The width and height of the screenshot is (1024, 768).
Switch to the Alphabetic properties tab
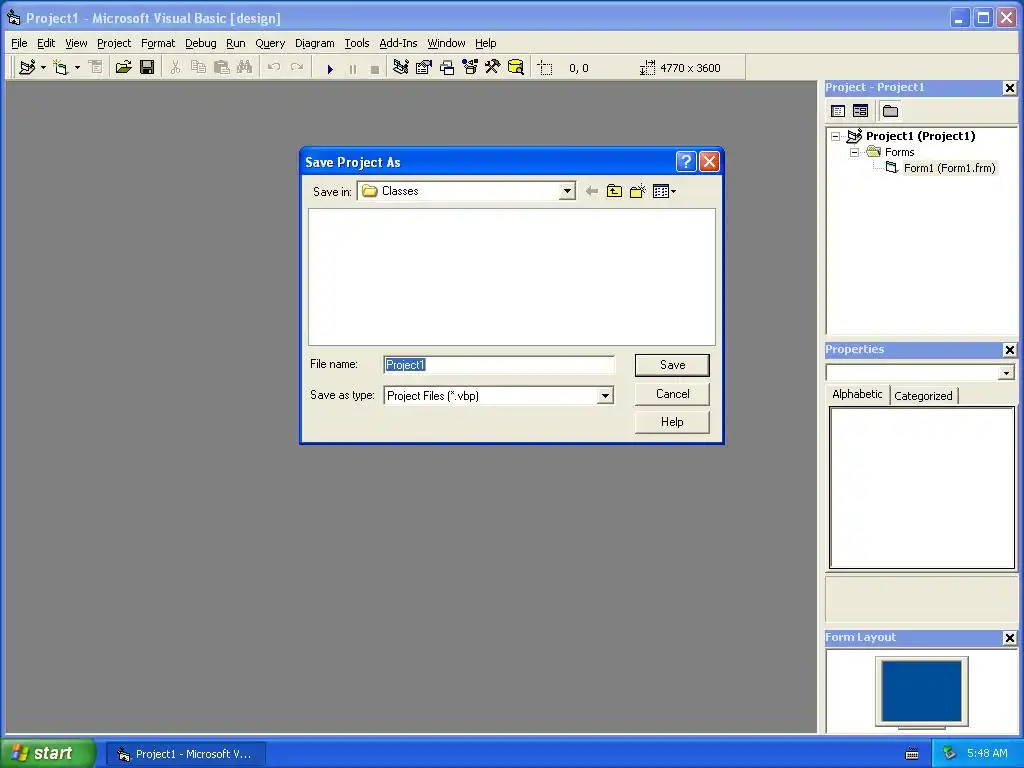pyautogui.click(x=857, y=394)
